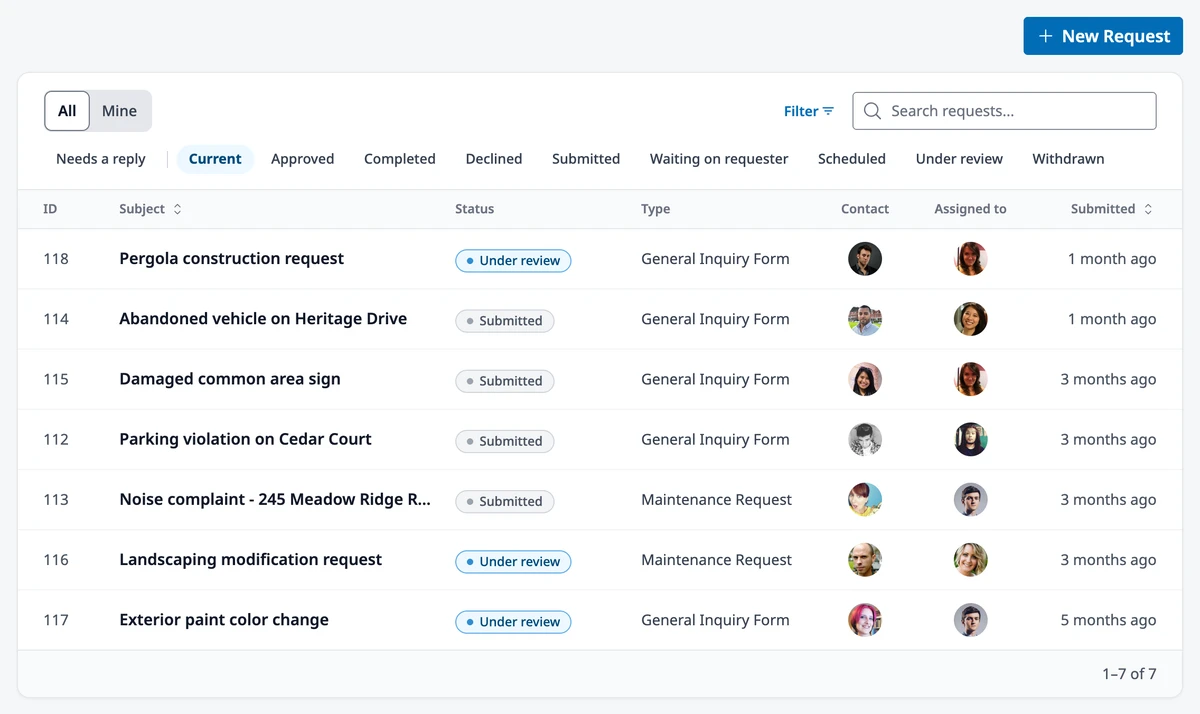1200x714 pixels.
Task: Click contact avatar for Parking violation row
Action: point(865,439)
